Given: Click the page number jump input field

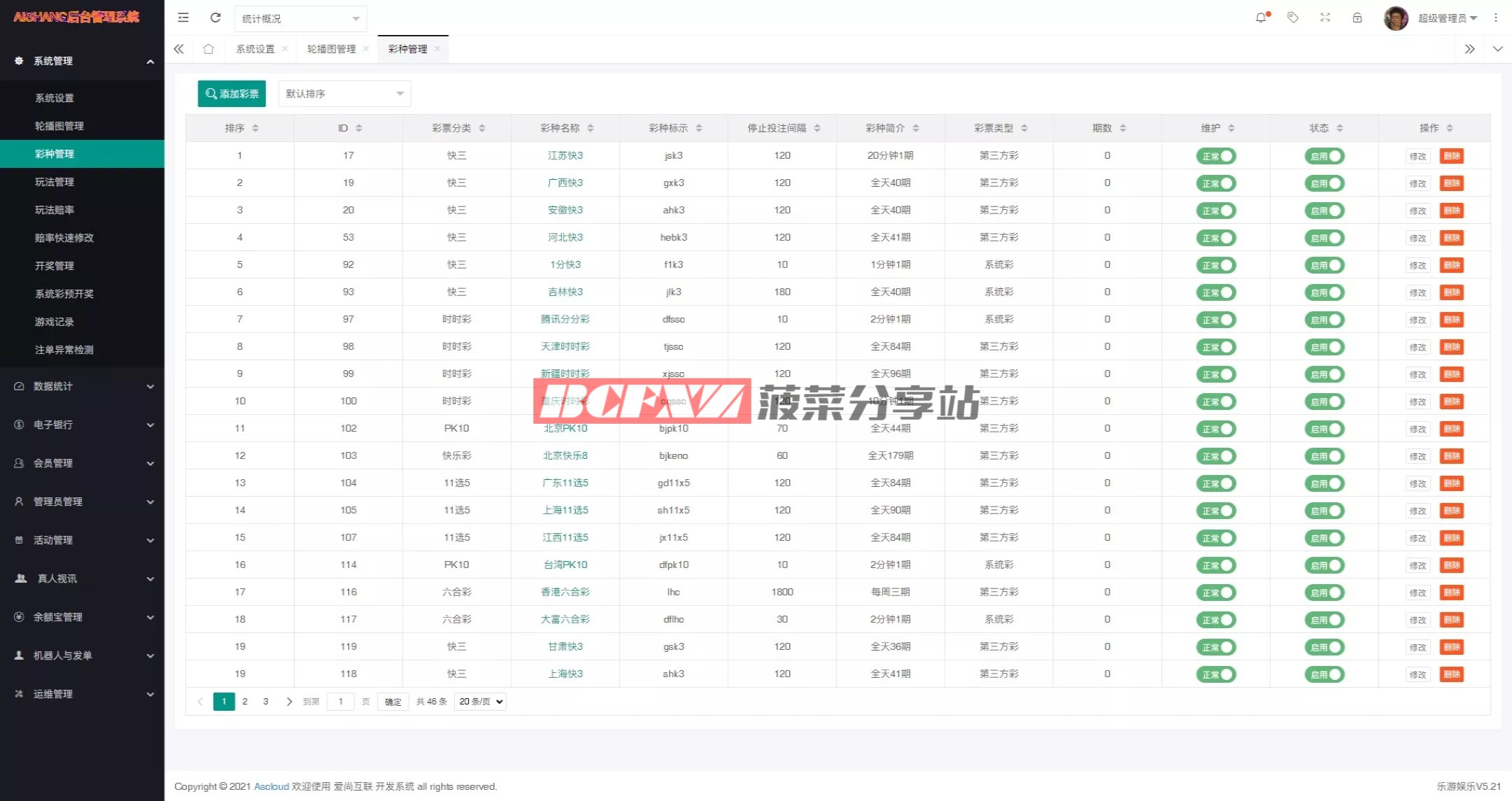Looking at the screenshot, I should (x=341, y=702).
